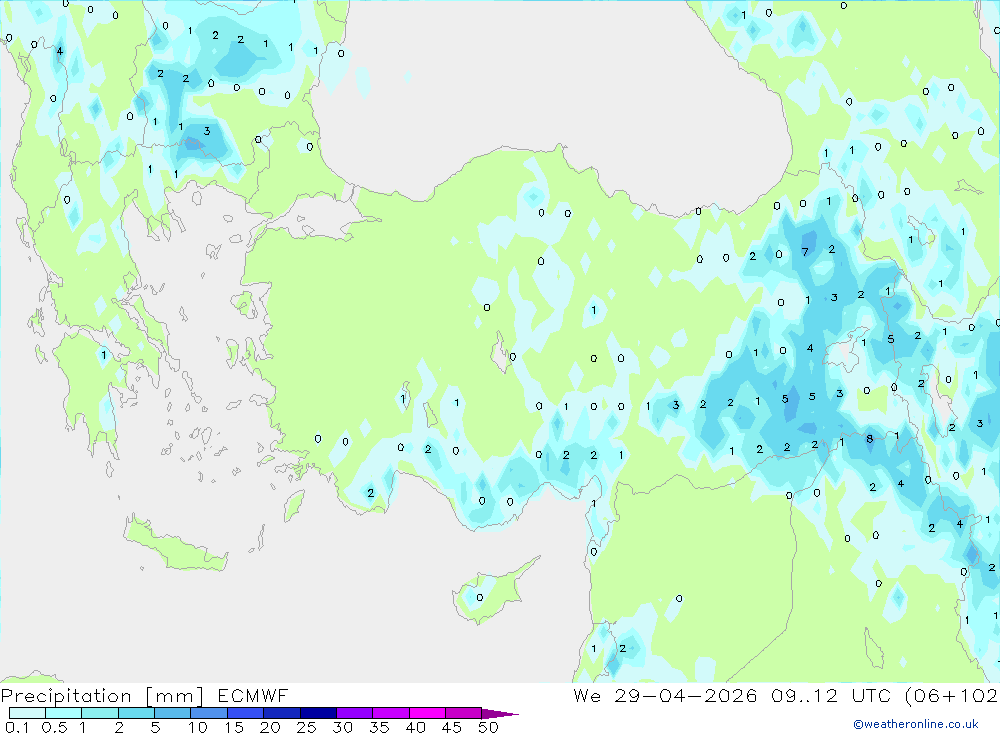
Task: Click the 'ECMWF' model label
Action: [x=253, y=695]
